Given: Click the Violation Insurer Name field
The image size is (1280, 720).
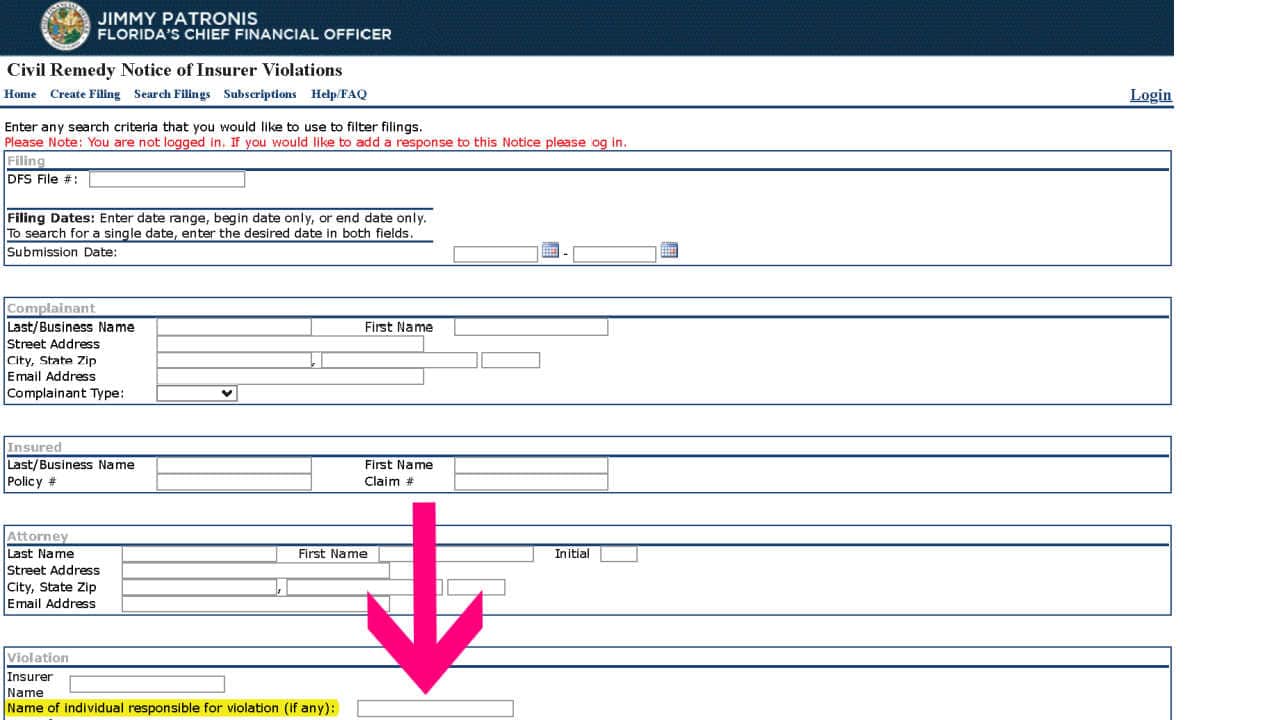Looking at the screenshot, I should click(x=147, y=685).
